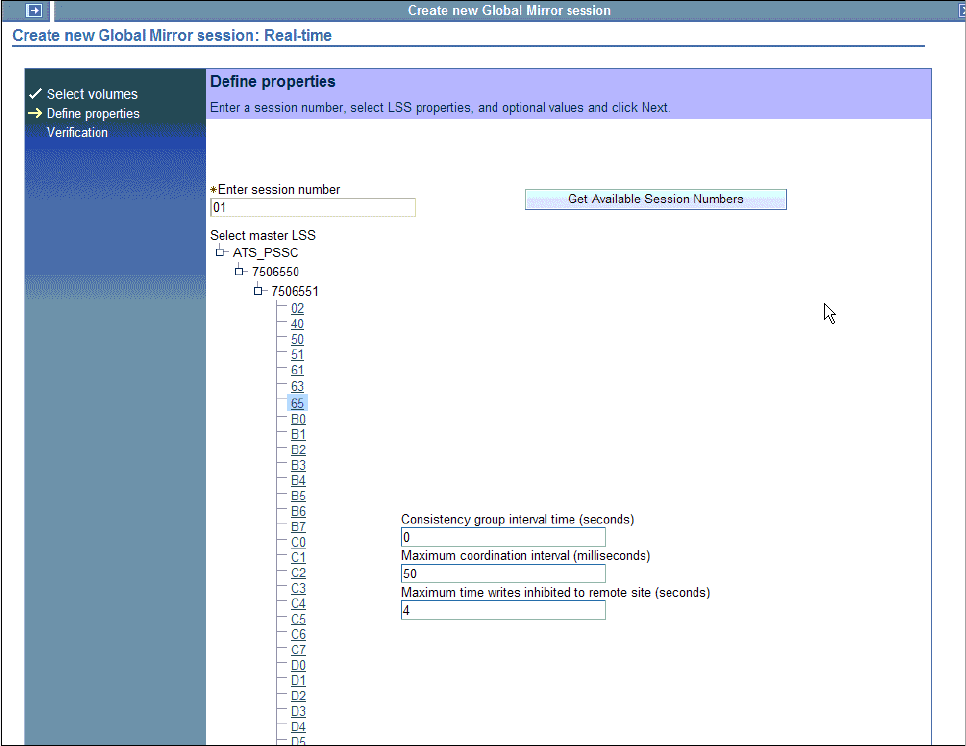Click the 7506551 tree label
The image size is (966, 746).
click(x=295, y=291)
